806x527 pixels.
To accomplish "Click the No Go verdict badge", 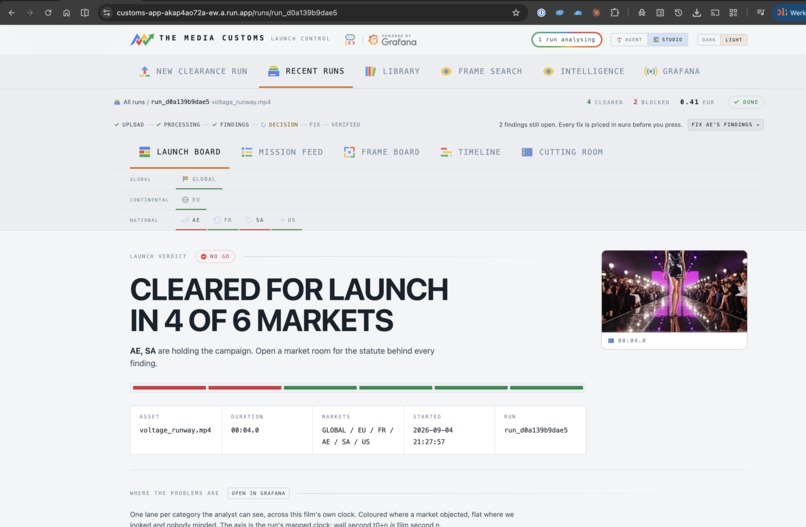I will [x=215, y=256].
